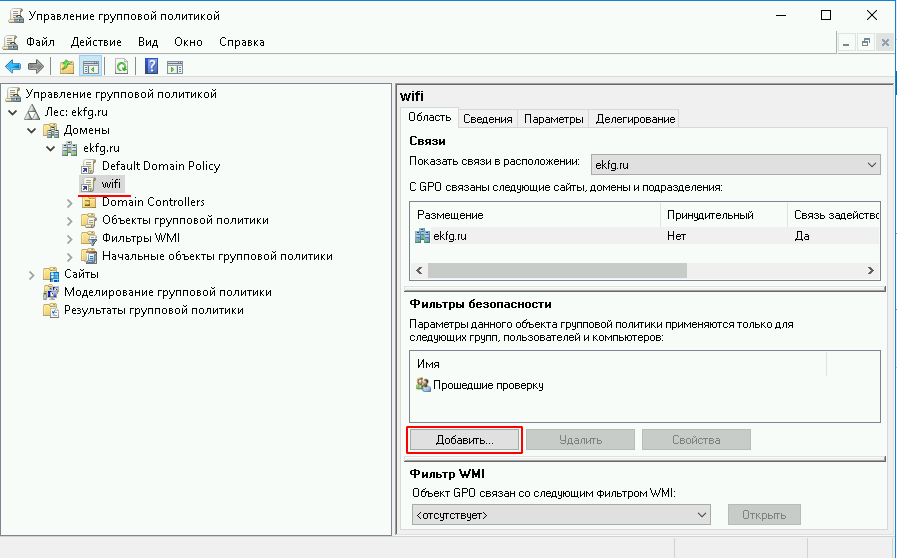Expand the Domain Controllers folder
897x558 pixels.
point(70,202)
